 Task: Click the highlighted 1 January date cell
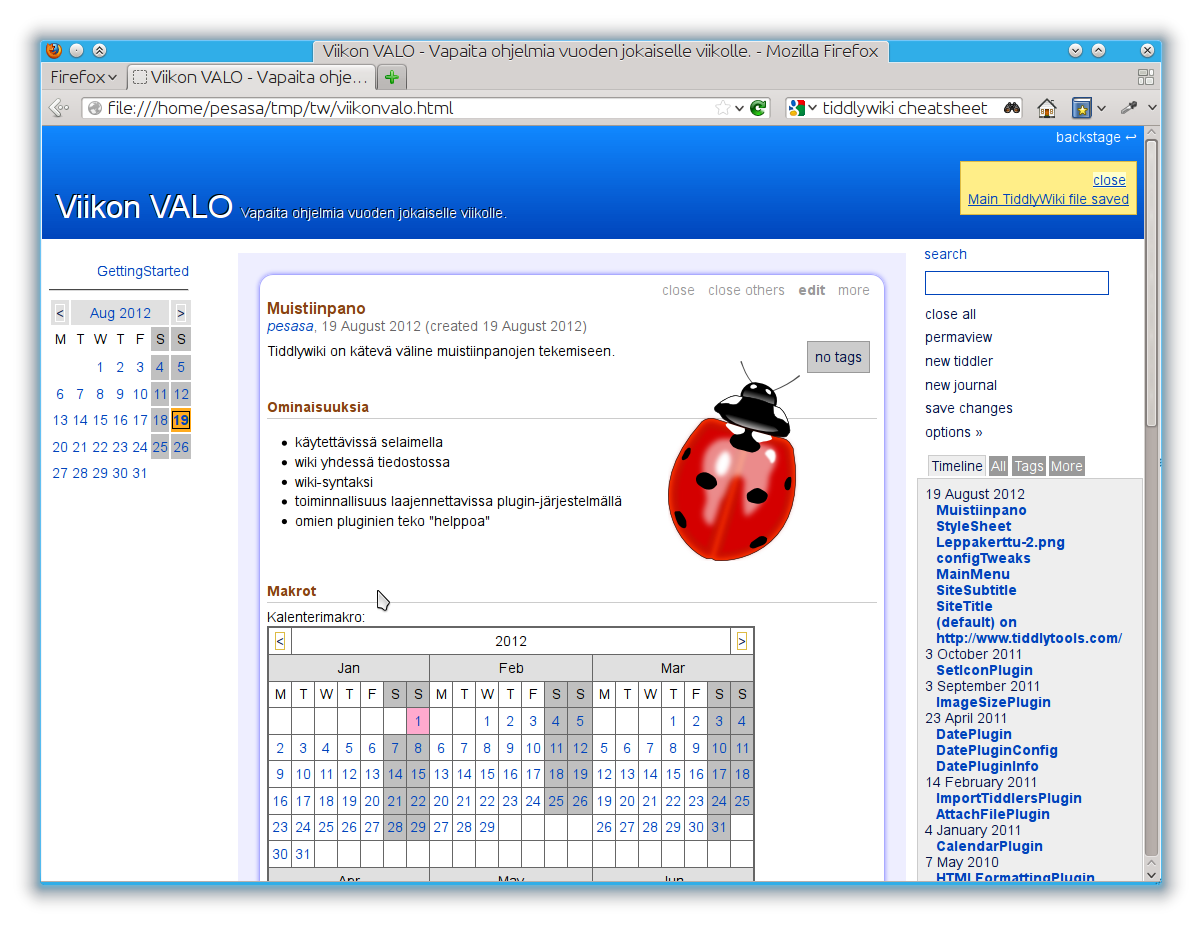coord(418,721)
